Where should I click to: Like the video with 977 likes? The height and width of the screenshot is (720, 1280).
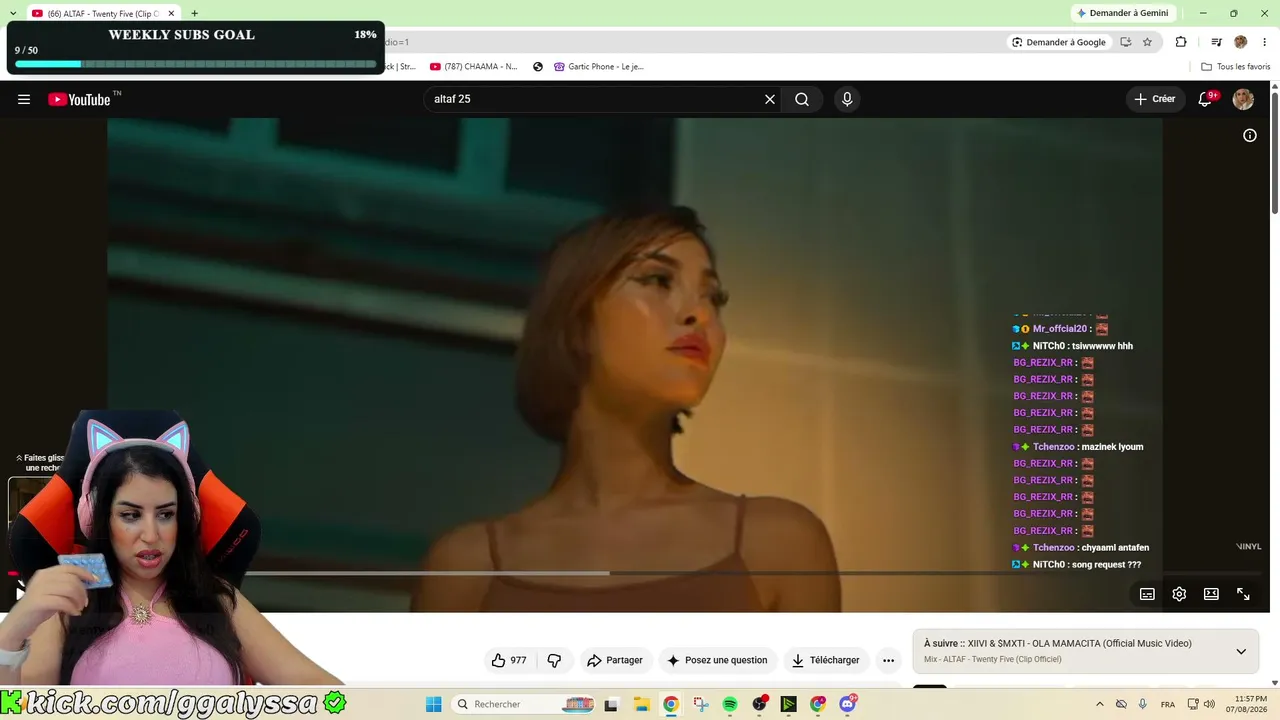click(x=509, y=660)
